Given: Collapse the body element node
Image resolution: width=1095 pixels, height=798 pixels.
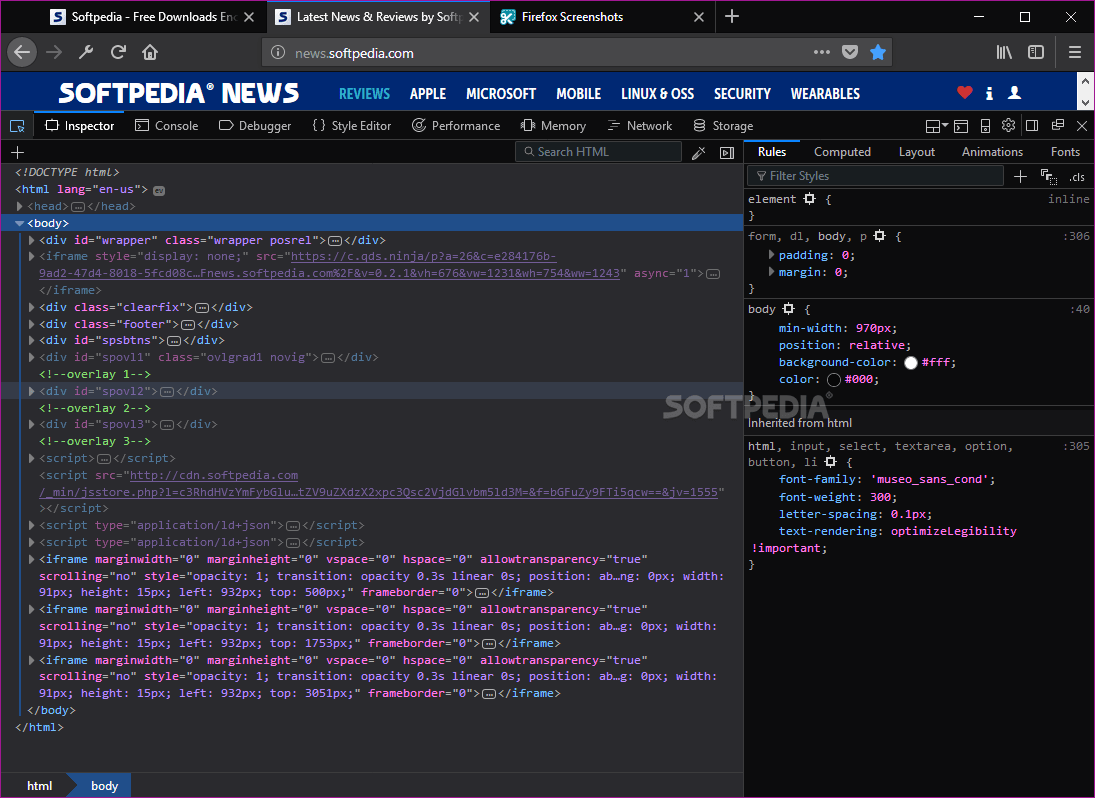Looking at the screenshot, I should (20, 223).
